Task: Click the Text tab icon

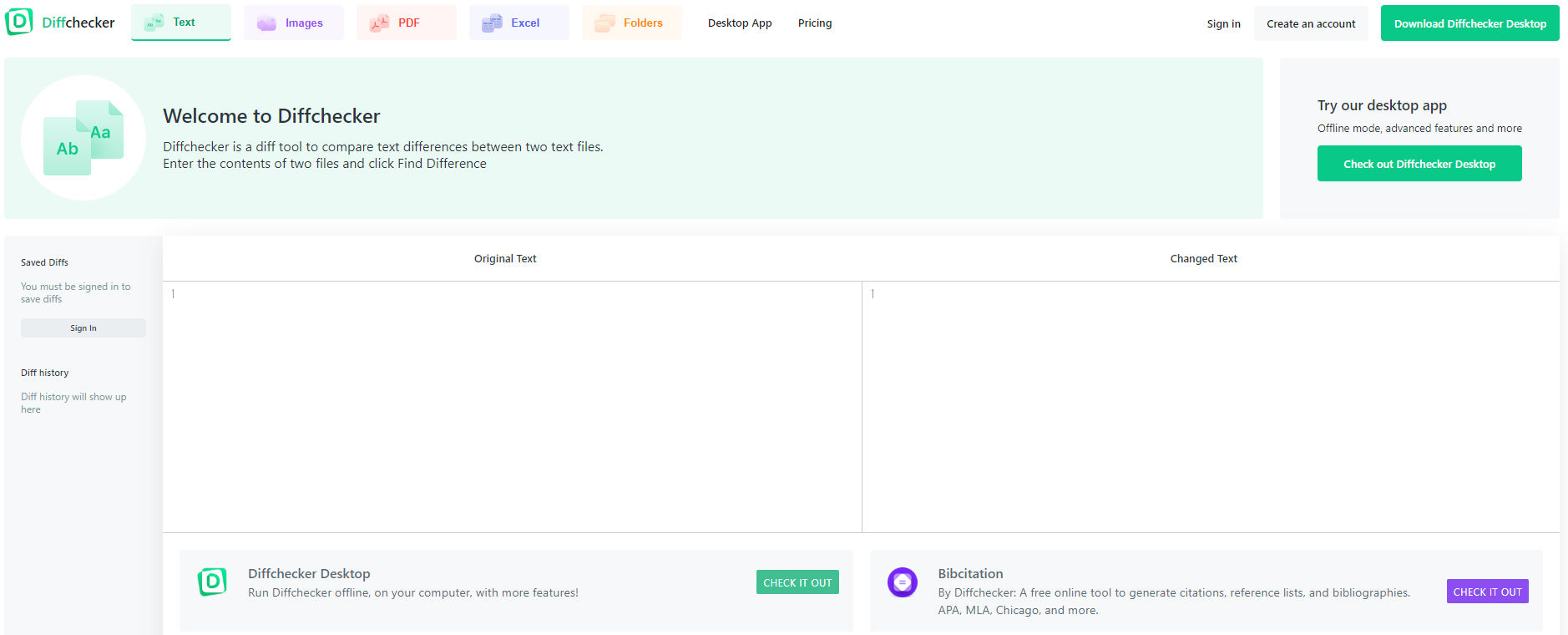Action: [154, 23]
